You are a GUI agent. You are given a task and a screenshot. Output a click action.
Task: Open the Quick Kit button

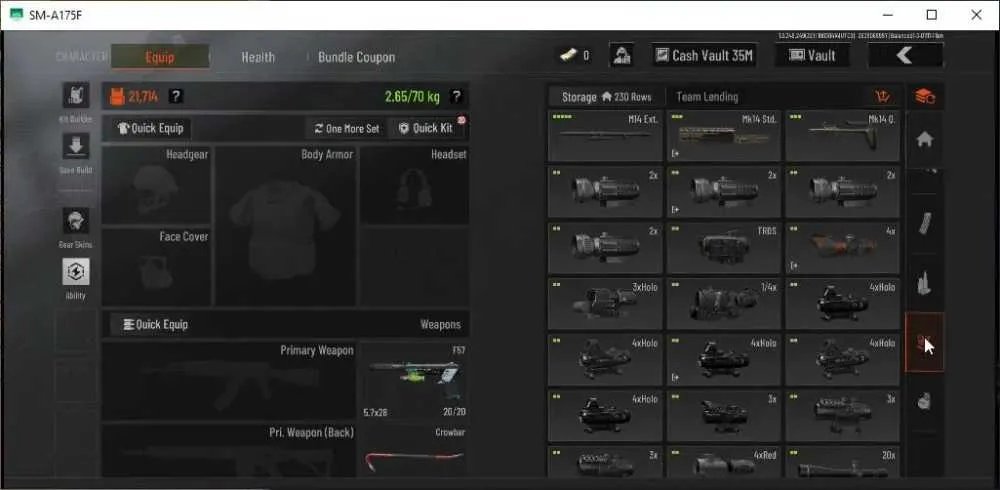[426, 128]
